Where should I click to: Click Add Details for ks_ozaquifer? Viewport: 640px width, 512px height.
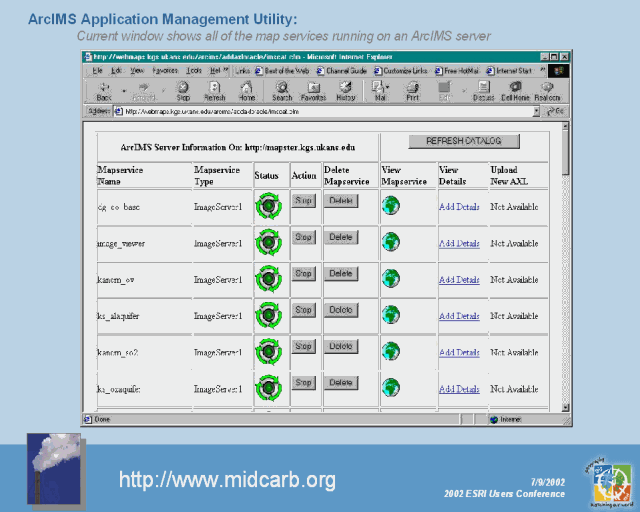pos(459,389)
